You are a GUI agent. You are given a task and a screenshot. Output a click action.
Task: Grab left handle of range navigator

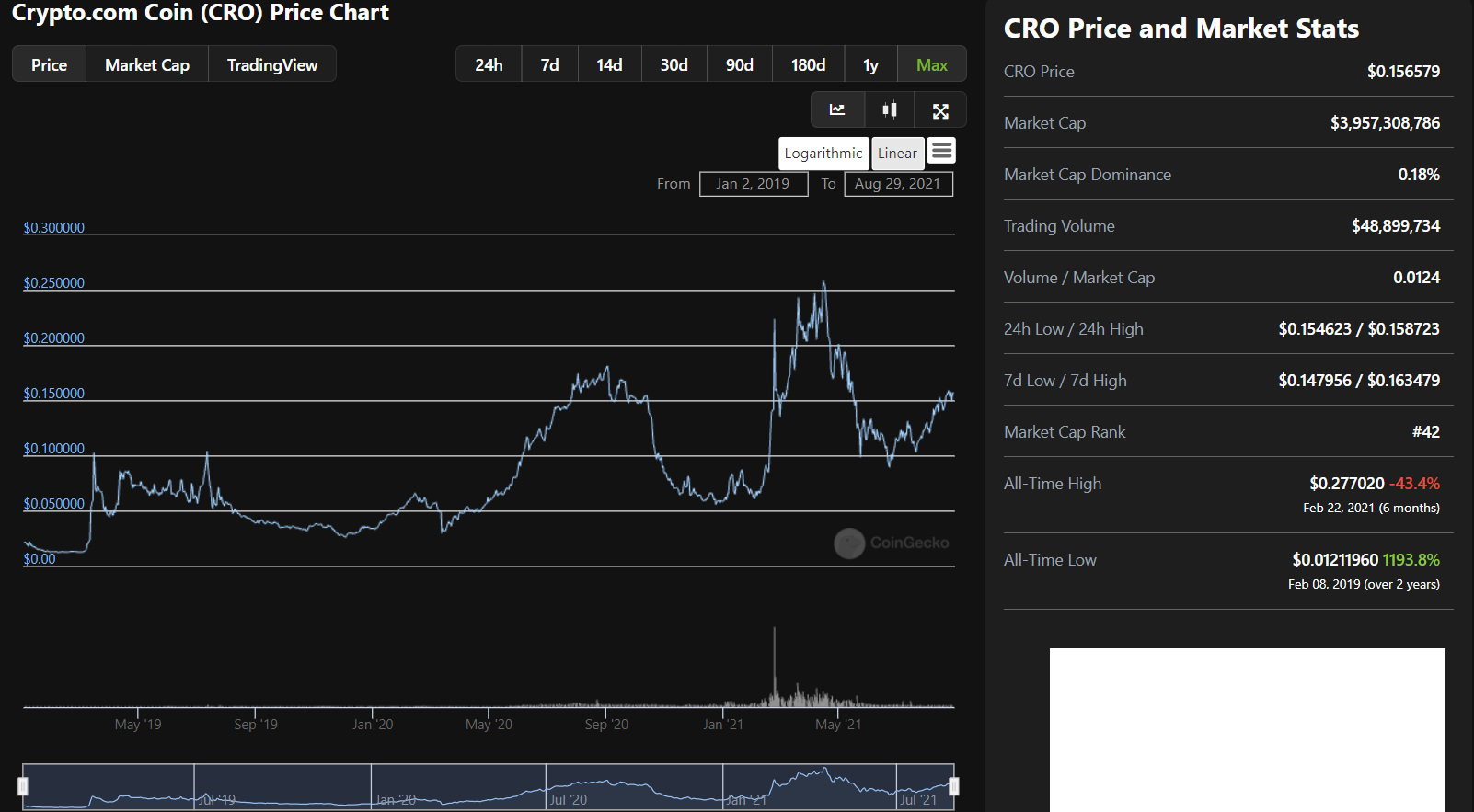[x=23, y=786]
